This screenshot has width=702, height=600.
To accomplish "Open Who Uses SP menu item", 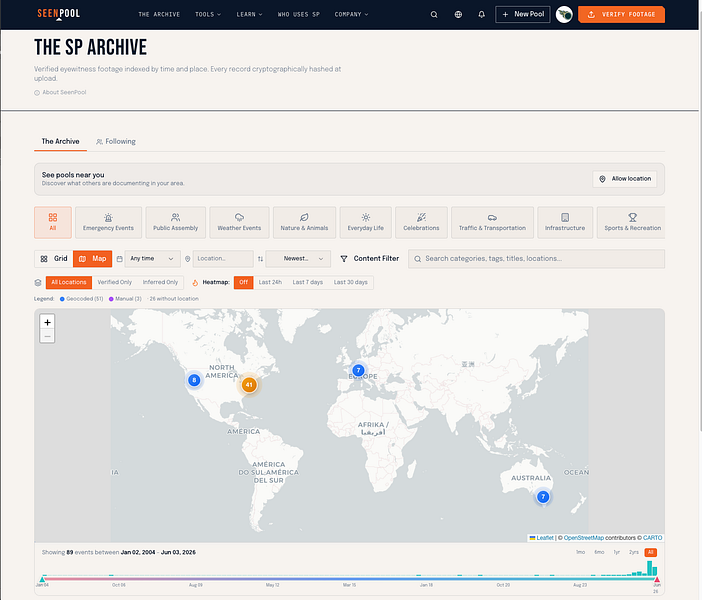I will point(299,14).
